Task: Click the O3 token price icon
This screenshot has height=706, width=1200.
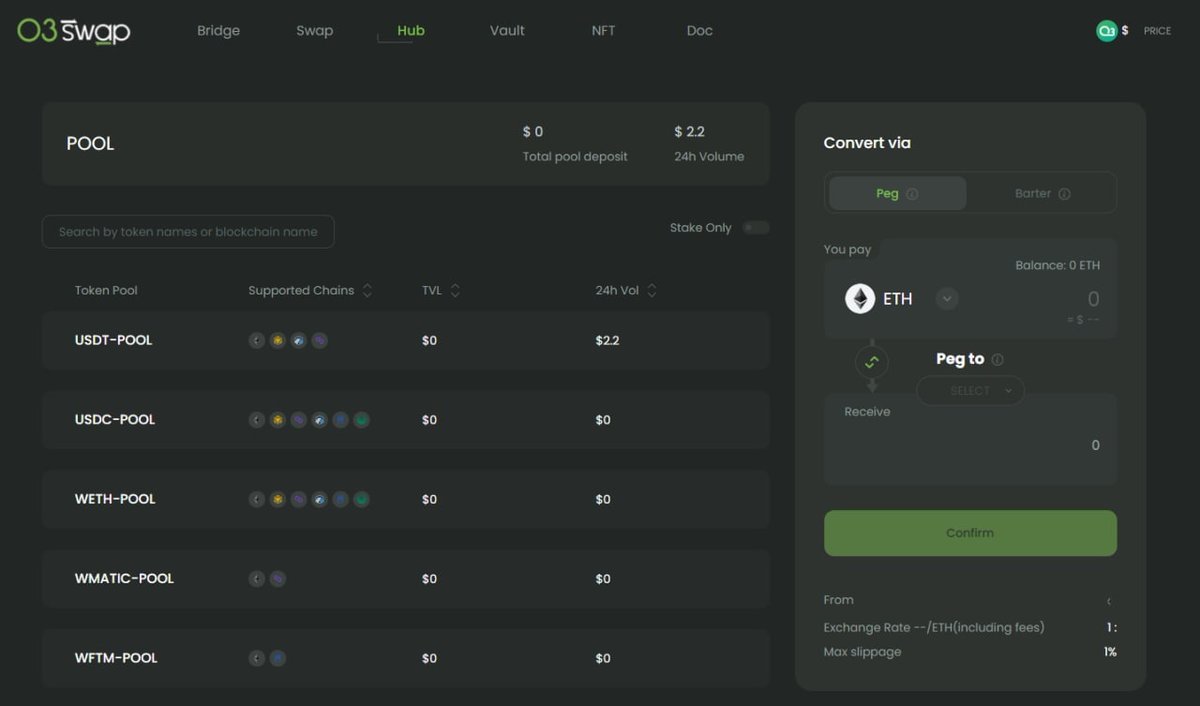Action: (1106, 31)
